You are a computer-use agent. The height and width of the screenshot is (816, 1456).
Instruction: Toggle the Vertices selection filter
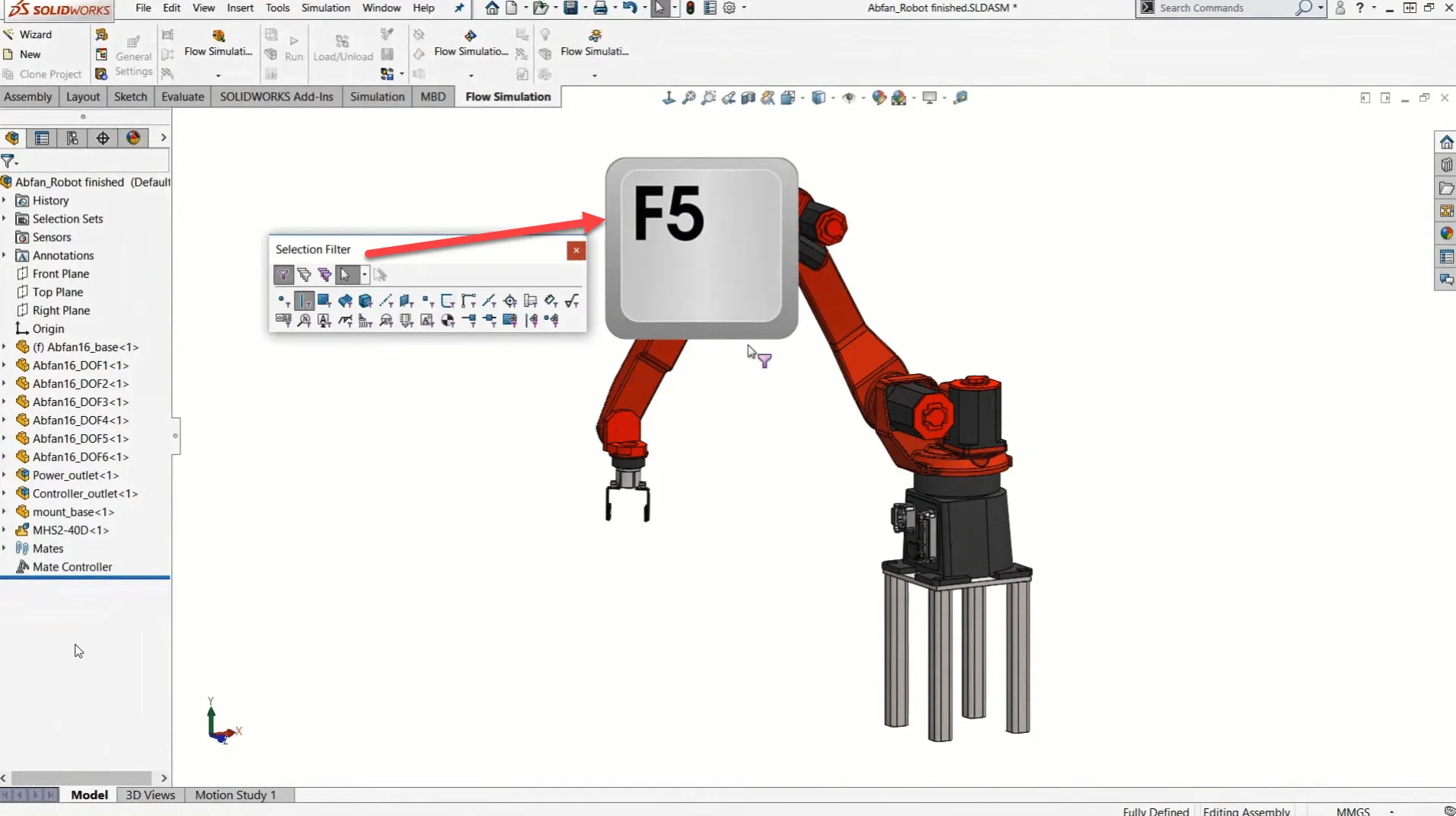[x=283, y=301]
